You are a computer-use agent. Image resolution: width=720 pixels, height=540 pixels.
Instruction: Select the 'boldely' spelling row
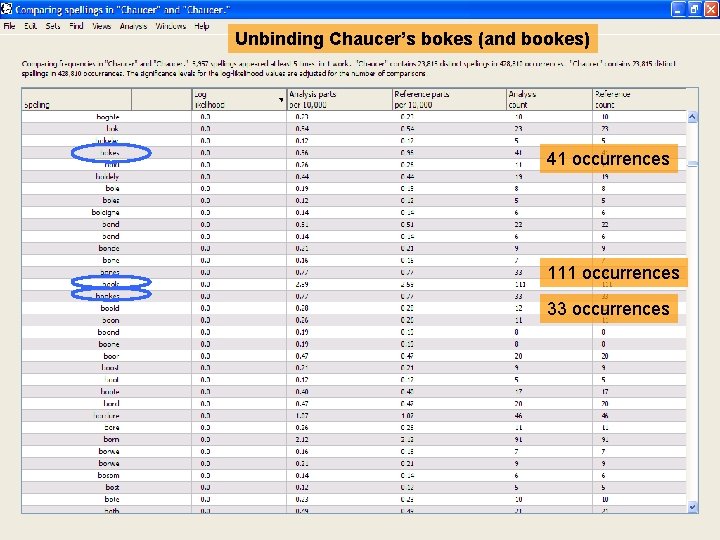[354, 176]
